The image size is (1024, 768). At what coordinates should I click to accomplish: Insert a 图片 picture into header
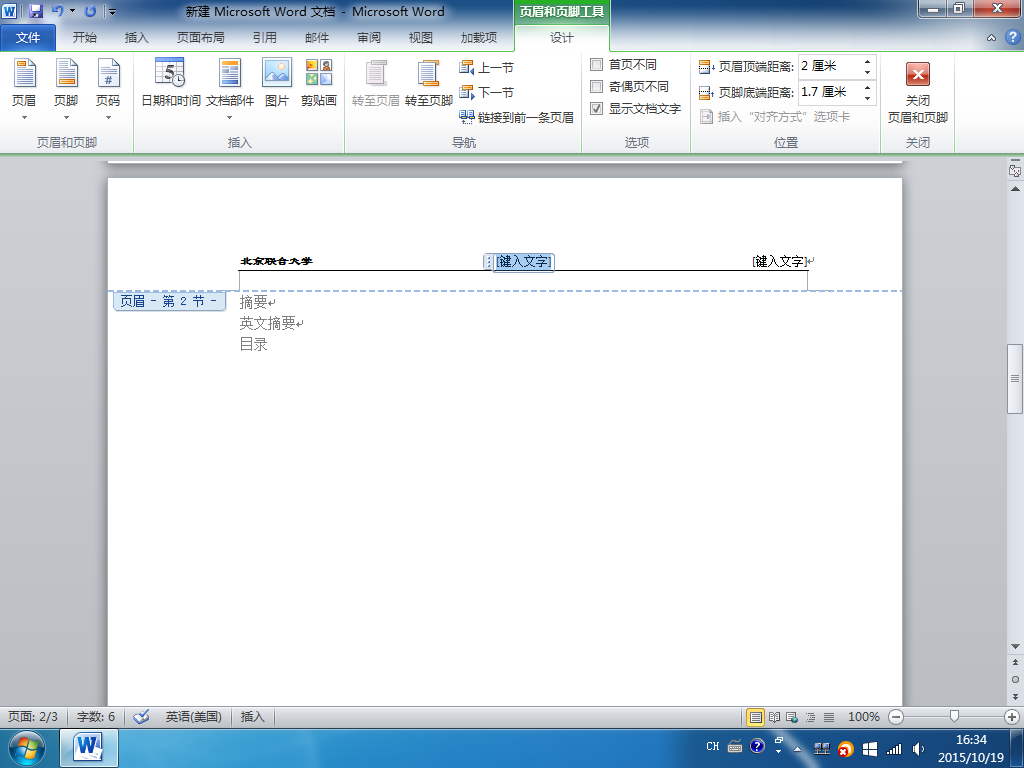(x=277, y=82)
